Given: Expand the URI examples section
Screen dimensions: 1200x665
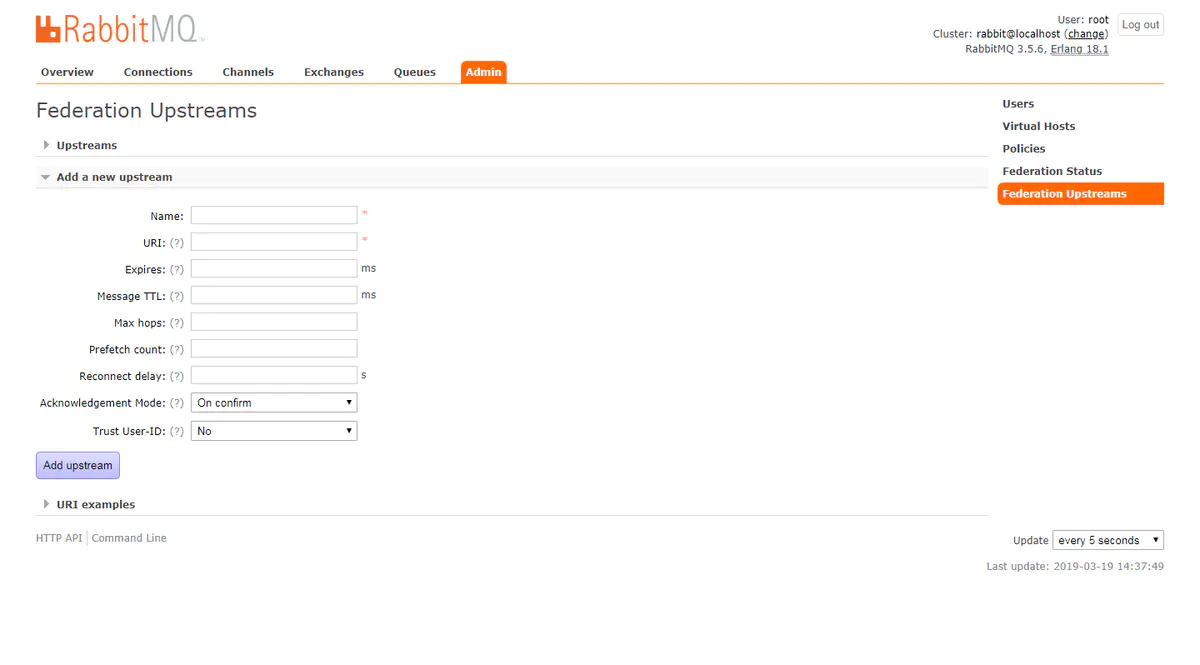Looking at the screenshot, I should [95, 505].
